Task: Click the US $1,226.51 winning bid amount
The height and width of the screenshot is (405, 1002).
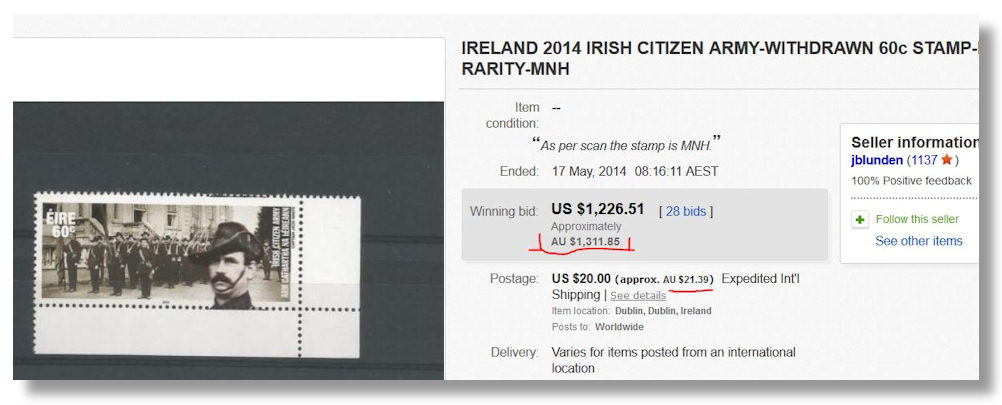Action: [x=599, y=210]
